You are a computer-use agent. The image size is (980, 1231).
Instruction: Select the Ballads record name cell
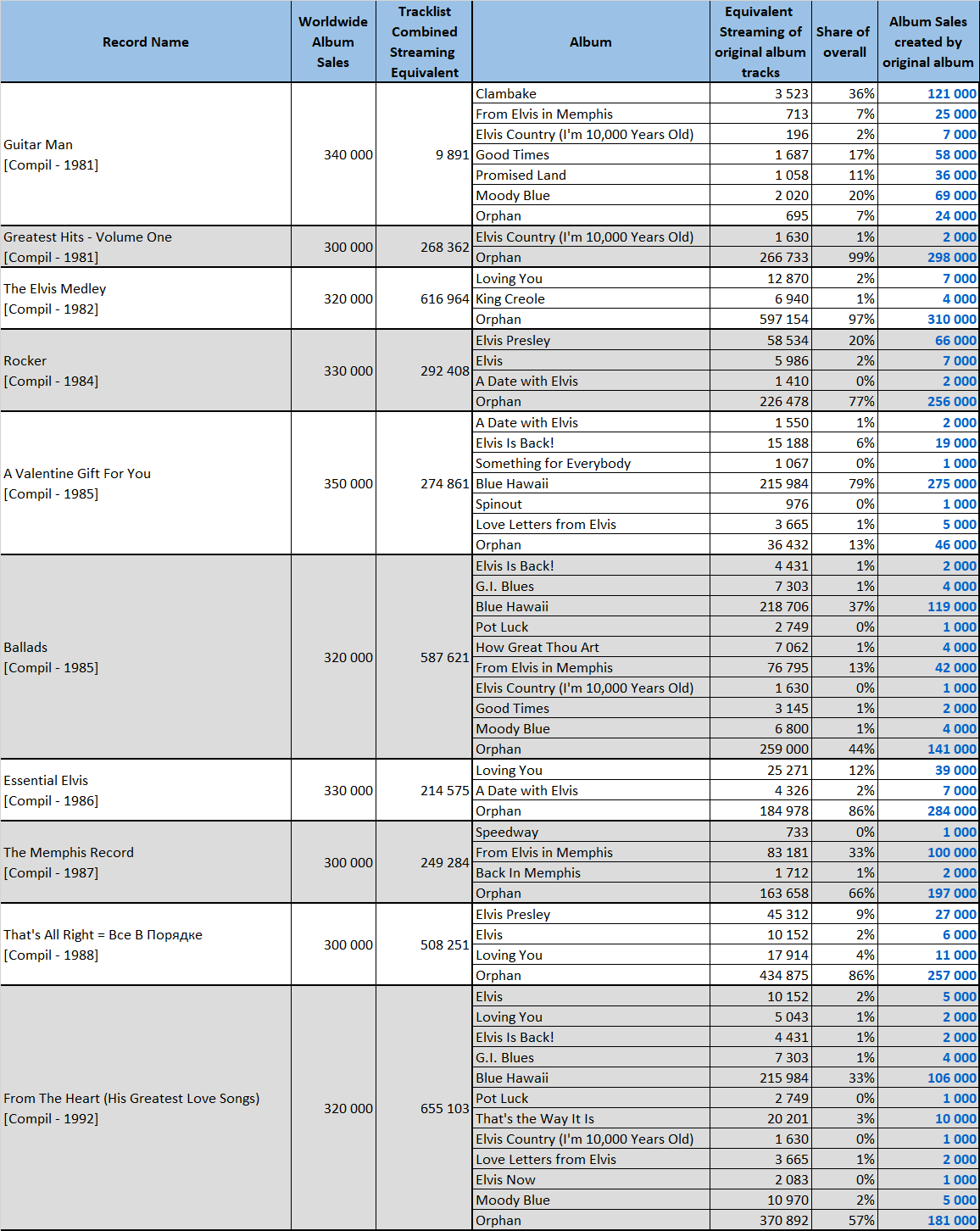146,657
